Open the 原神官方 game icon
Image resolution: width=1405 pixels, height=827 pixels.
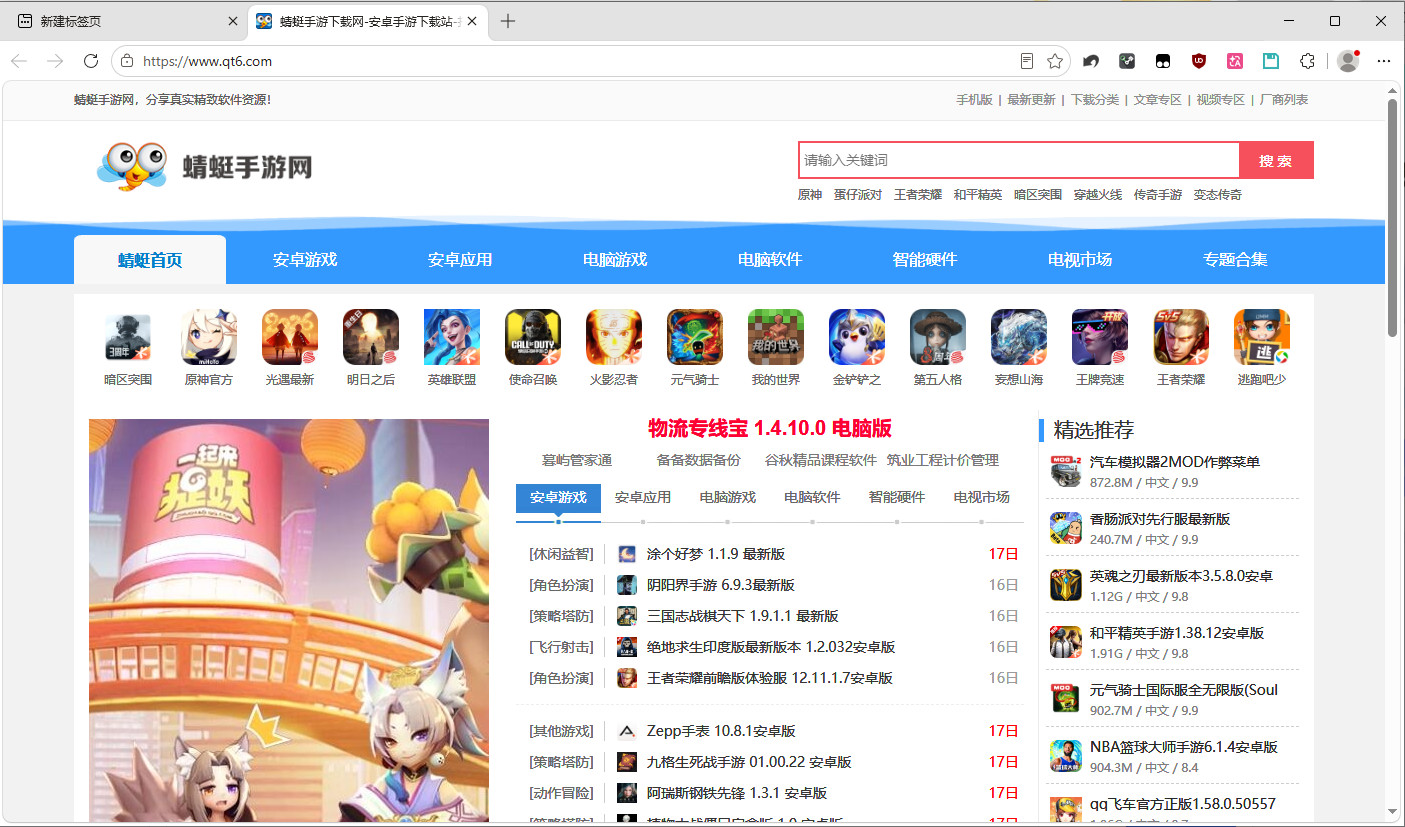click(209, 337)
